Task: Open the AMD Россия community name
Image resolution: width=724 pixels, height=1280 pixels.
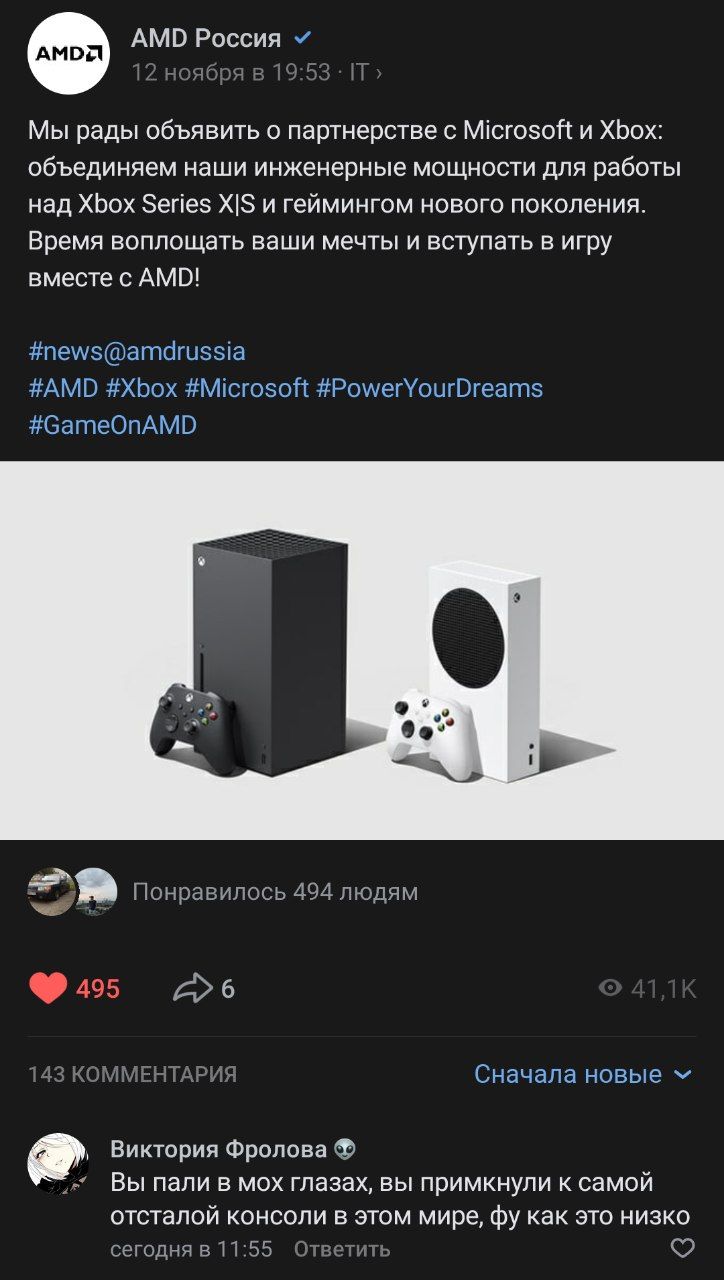Action: point(206,39)
